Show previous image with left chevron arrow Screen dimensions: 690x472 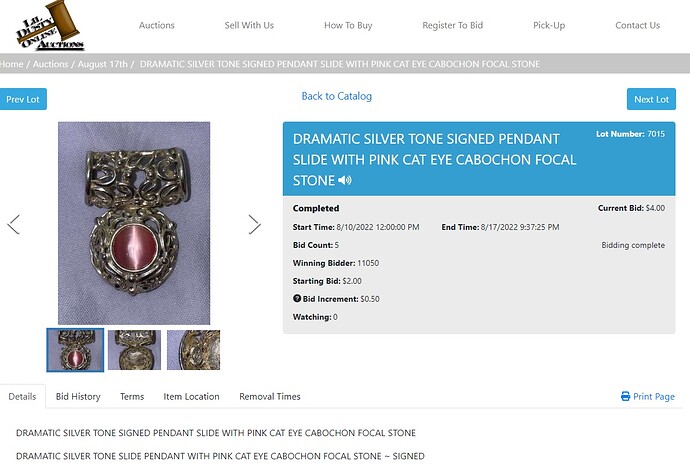[x=14, y=224]
